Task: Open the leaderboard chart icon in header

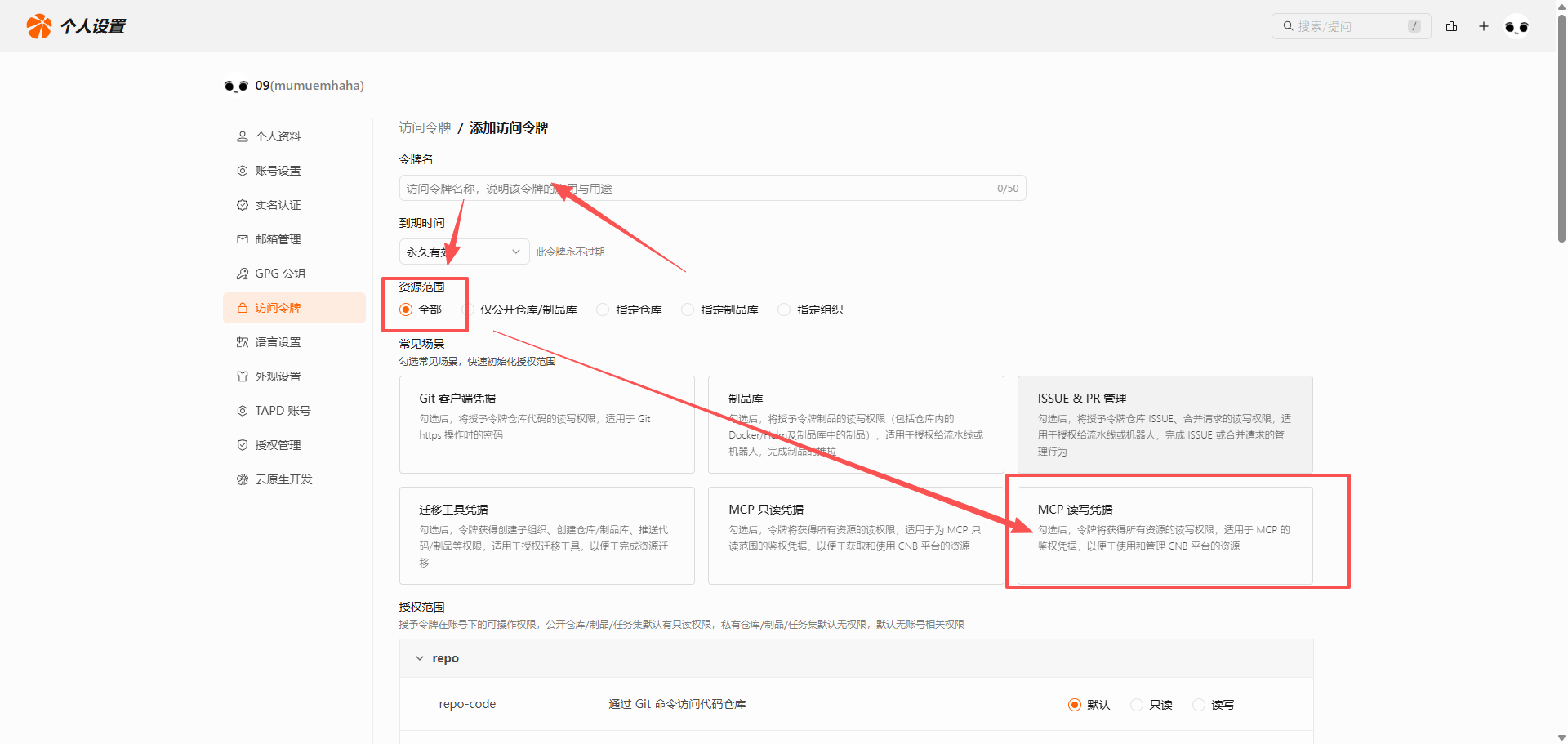Action: coord(1451,26)
